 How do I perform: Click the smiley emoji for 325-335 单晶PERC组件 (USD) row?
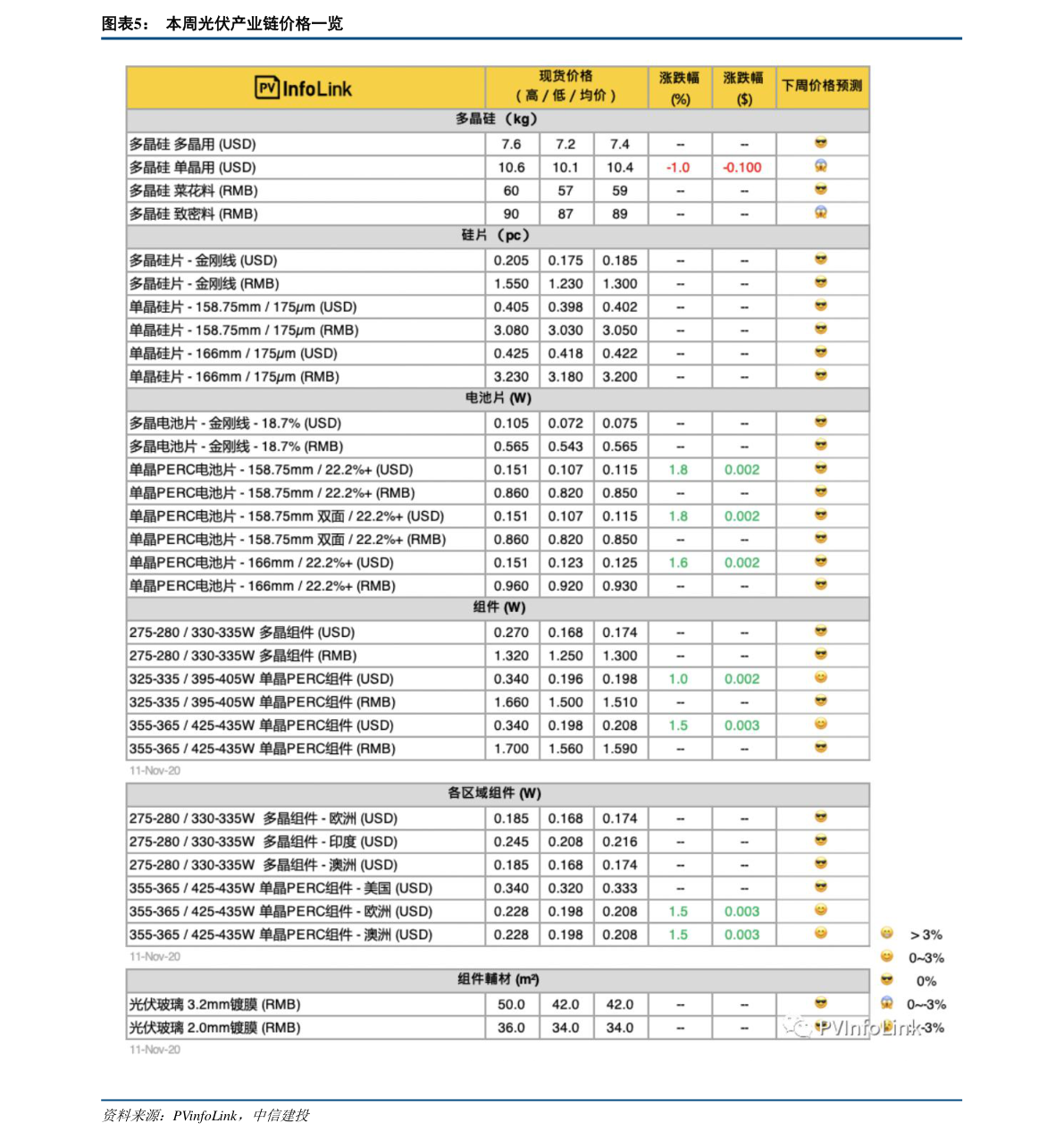click(x=821, y=678)
